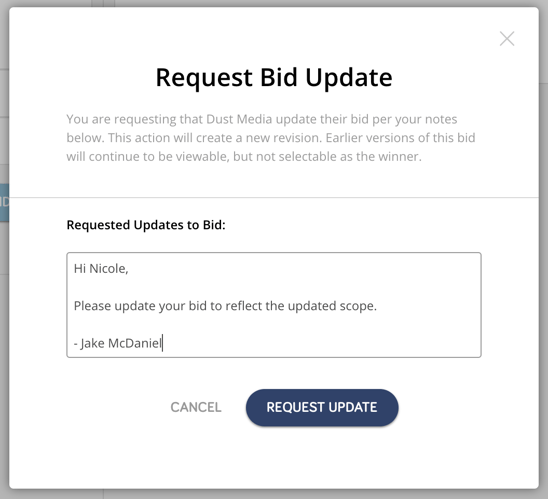Click the 'Requested Updates to Bid:' label
The height and width of the screenshot is (499, 548).
click(146, 225)
